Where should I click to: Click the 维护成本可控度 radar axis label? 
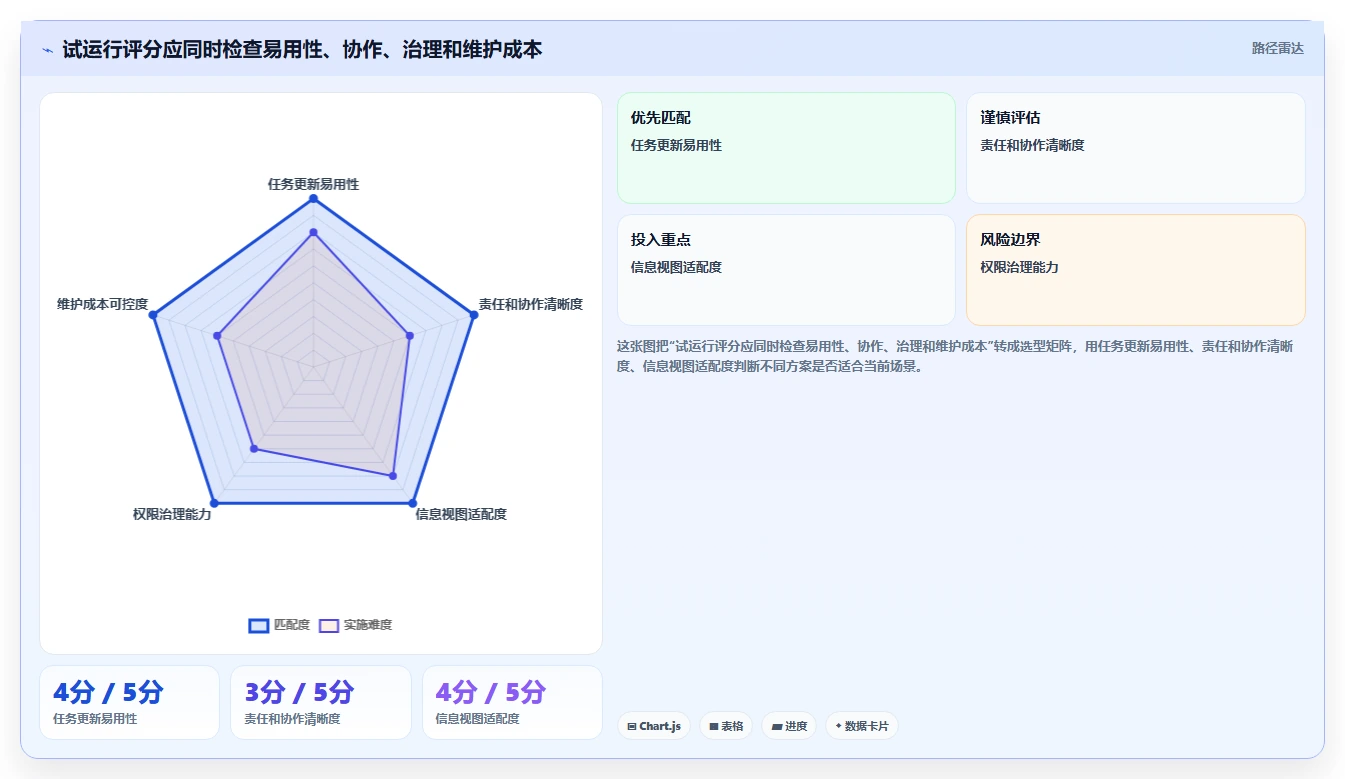[x=102, y=304]
